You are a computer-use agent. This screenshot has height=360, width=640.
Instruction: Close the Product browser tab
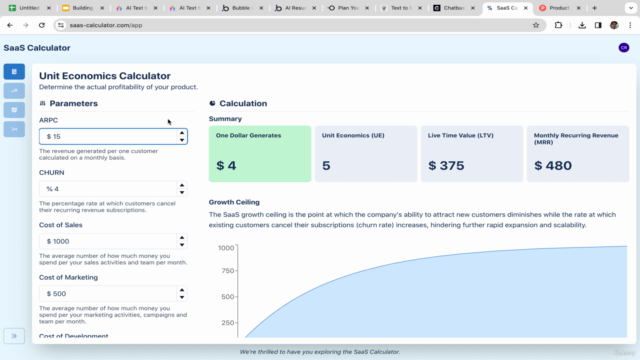578,8
